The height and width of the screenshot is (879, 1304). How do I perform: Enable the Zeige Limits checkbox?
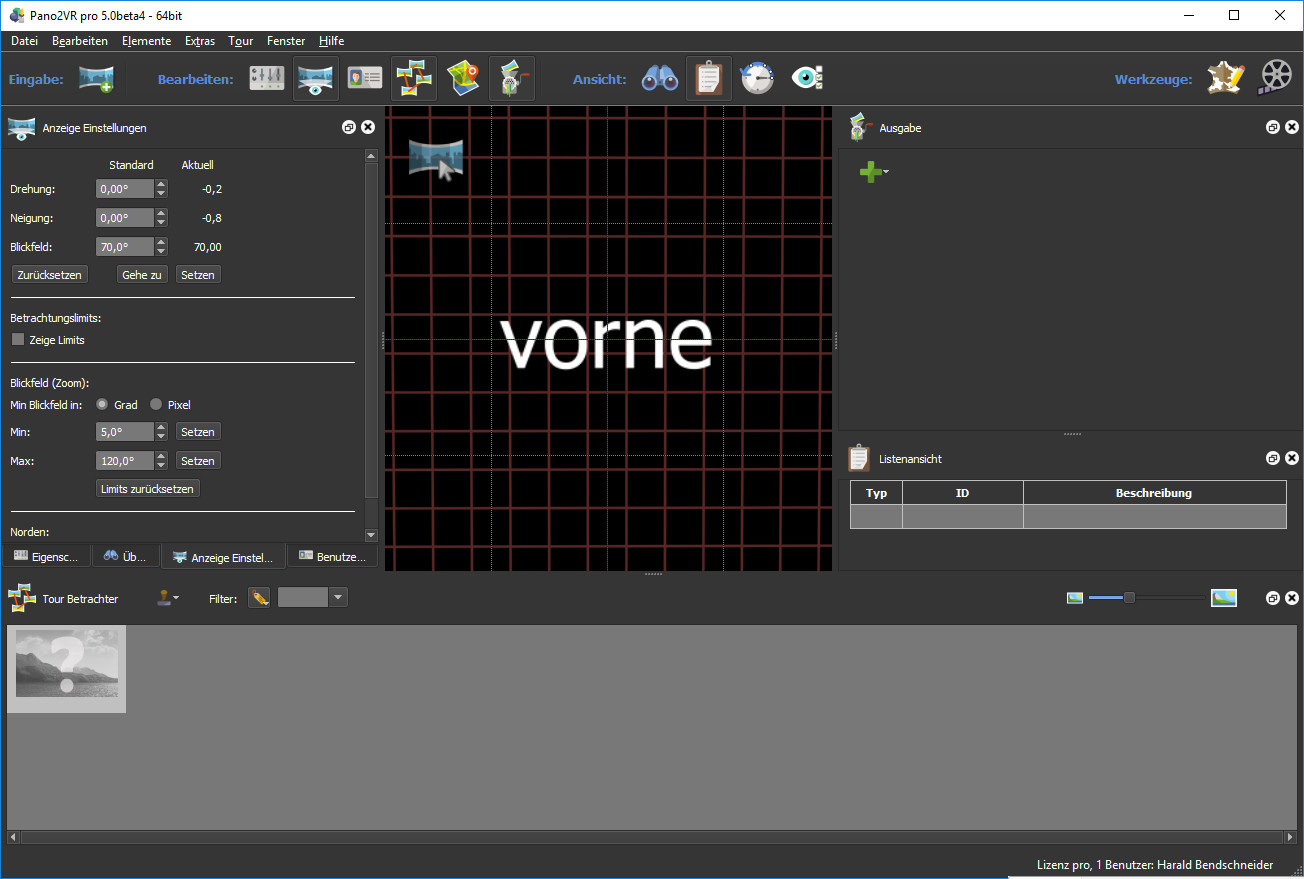coord(18,340)
